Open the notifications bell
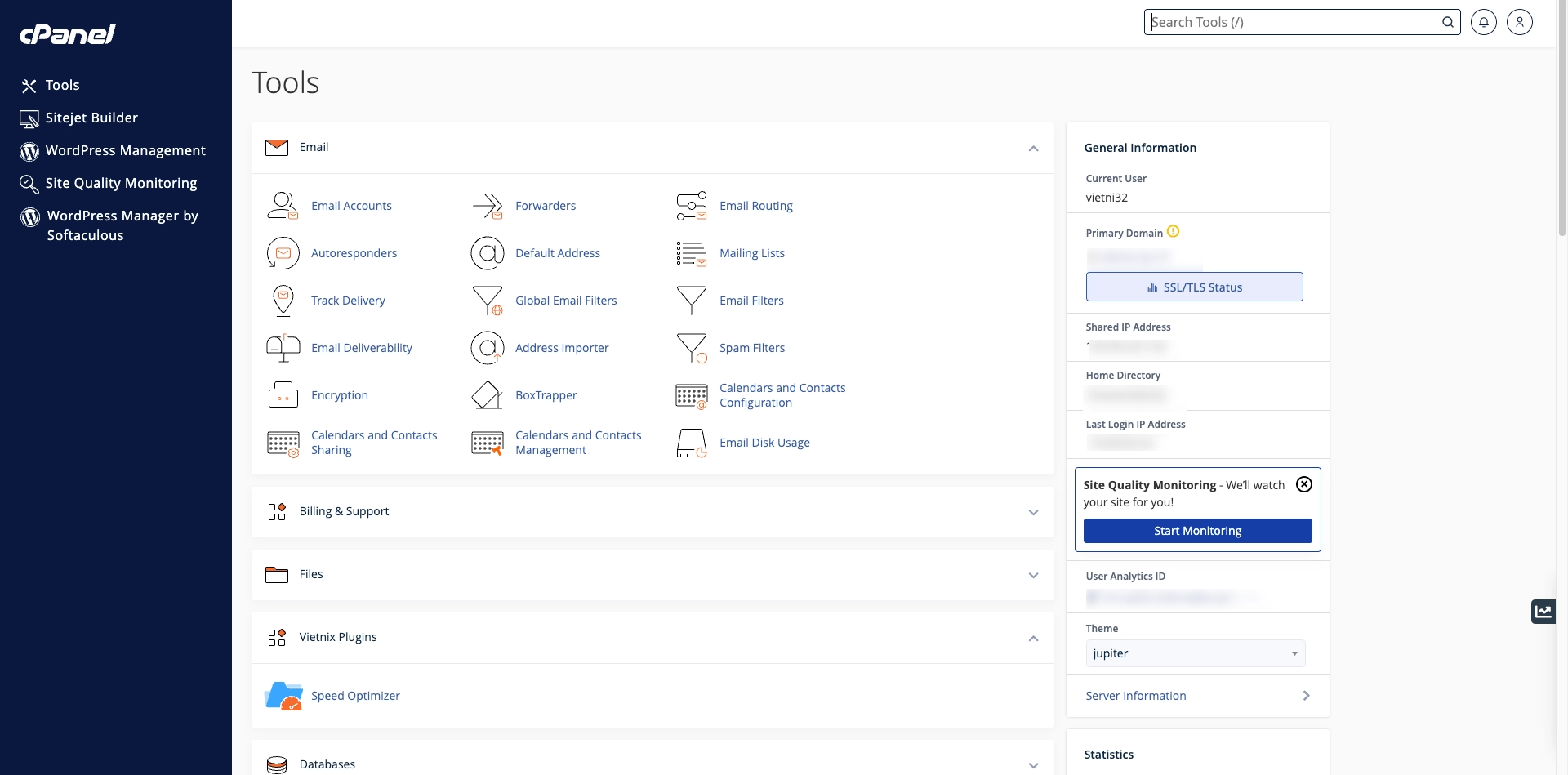1568x775 pixels. (x=1484, y=22)
